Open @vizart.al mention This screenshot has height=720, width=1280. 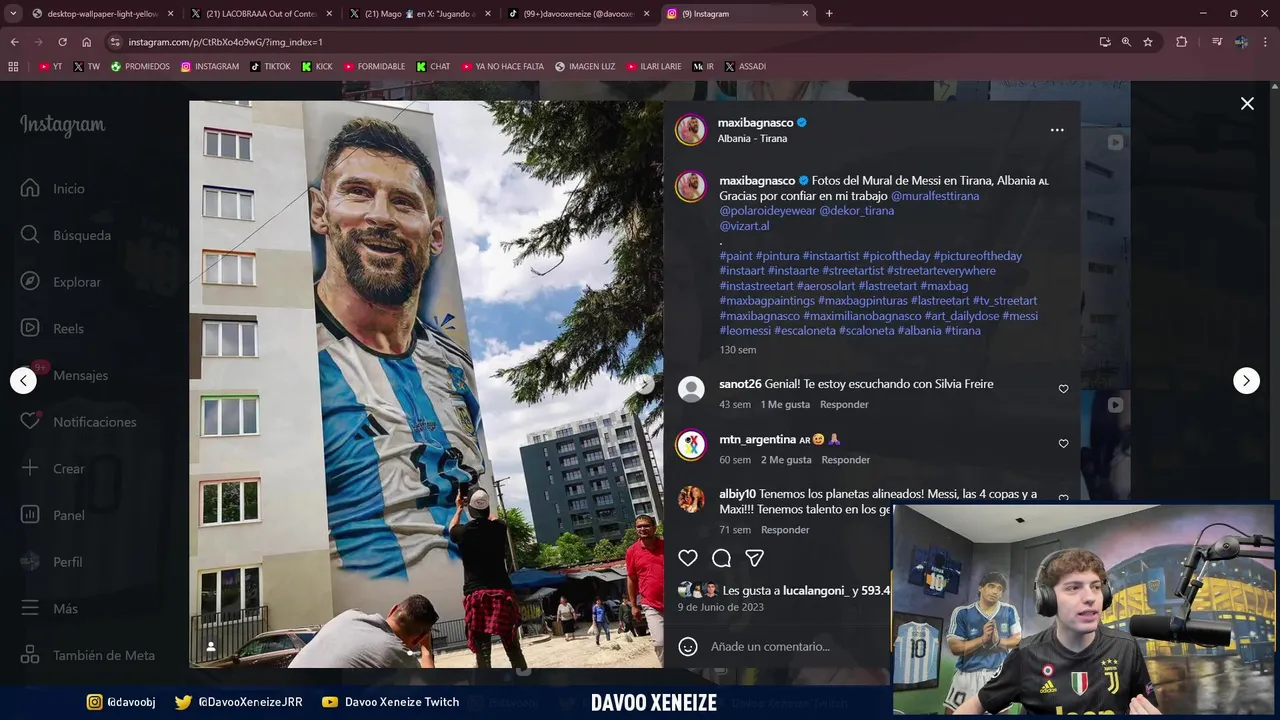(744, 226)
